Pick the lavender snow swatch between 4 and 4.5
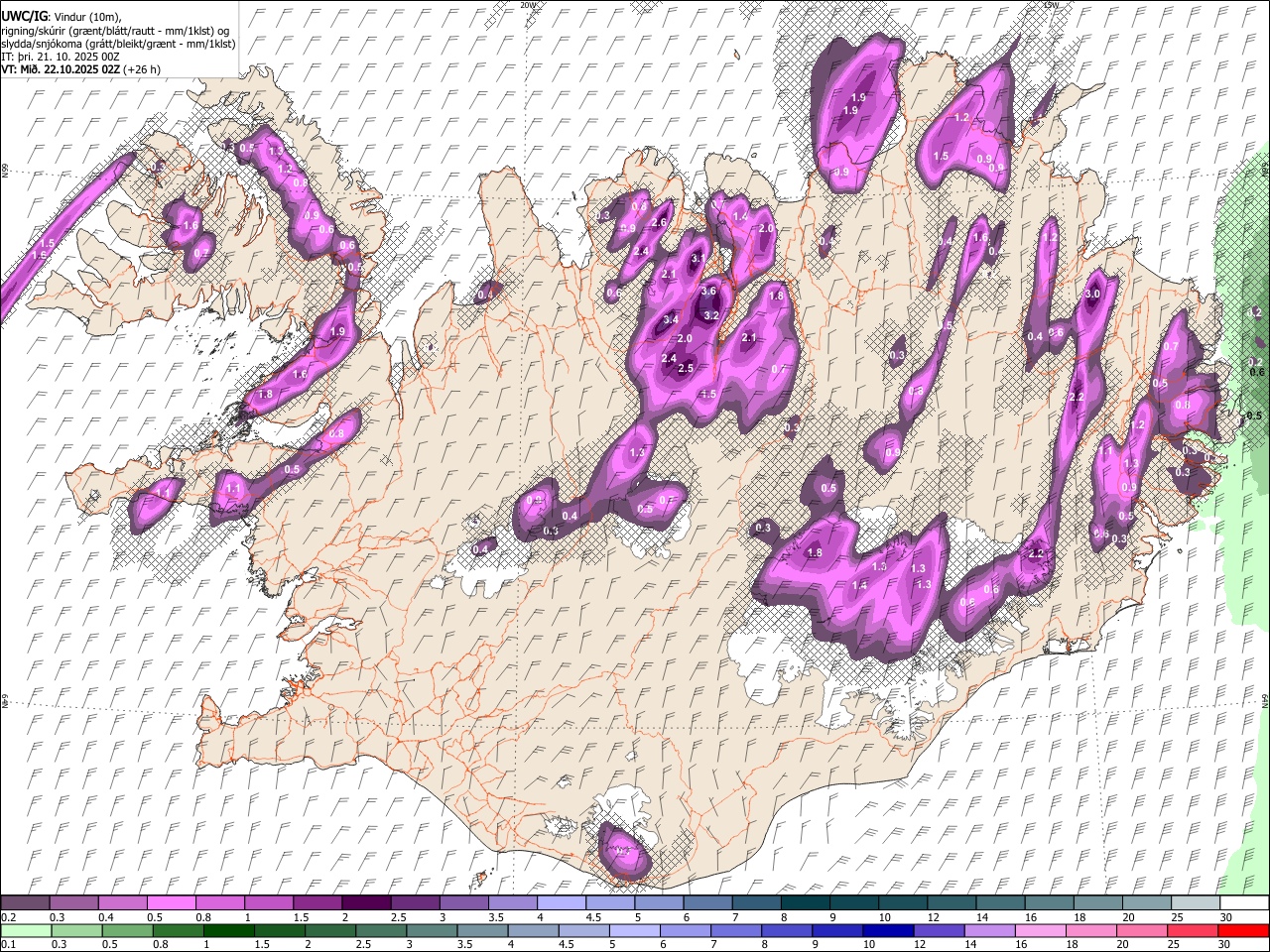 562,903
